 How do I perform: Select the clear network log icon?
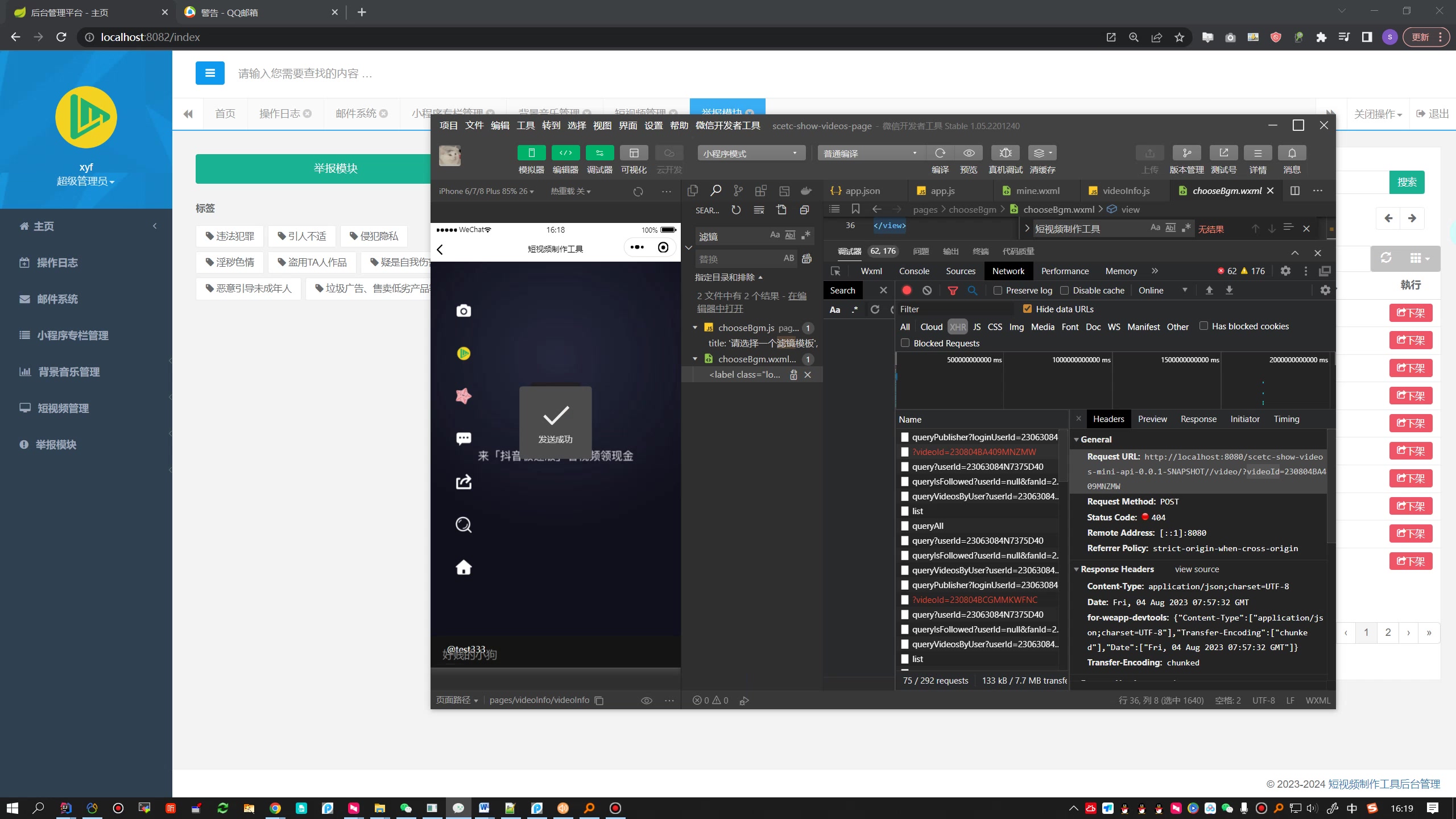tap(927, 290)
